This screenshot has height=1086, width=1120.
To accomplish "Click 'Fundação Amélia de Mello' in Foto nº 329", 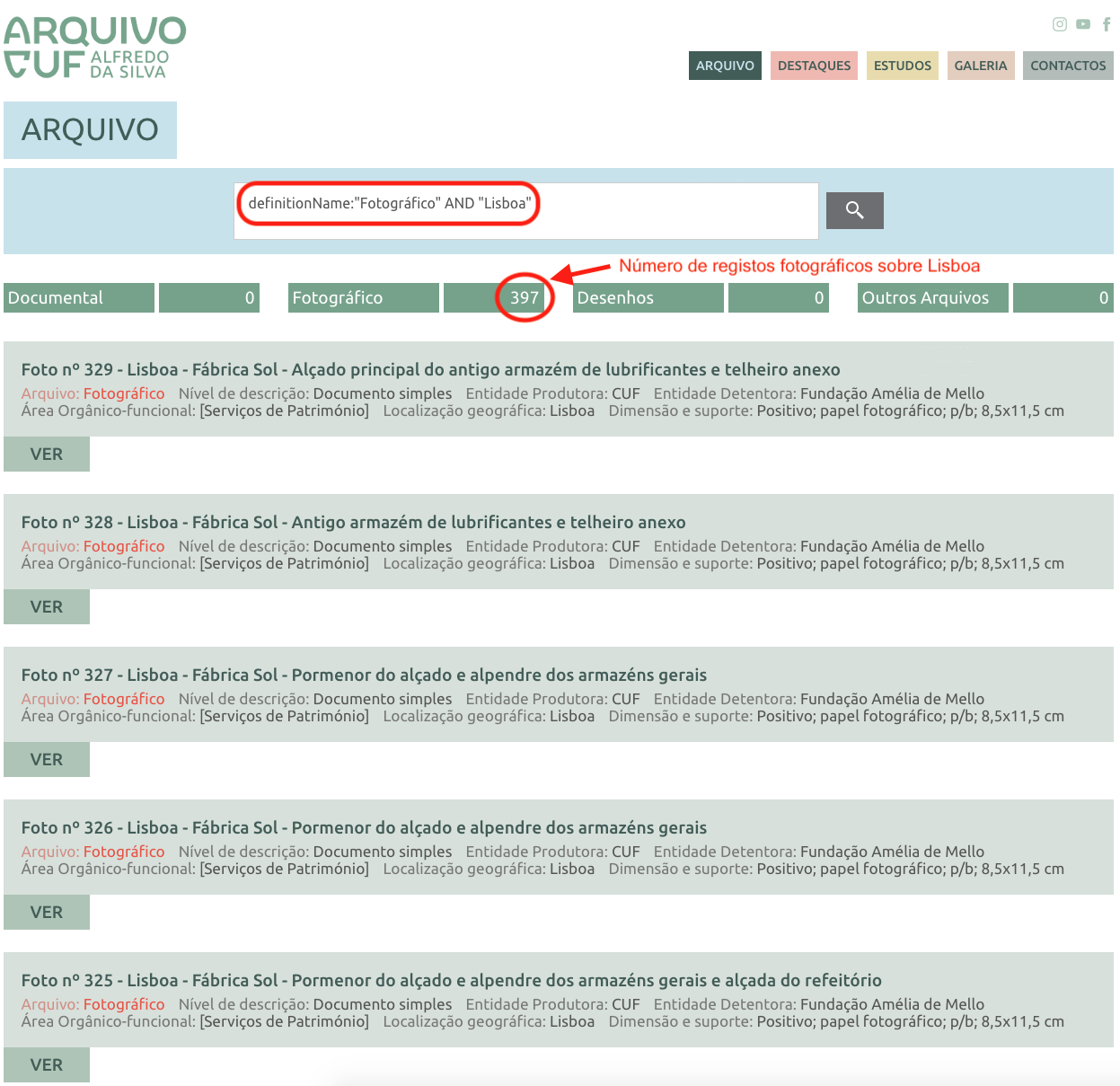I will click(893, 393).
